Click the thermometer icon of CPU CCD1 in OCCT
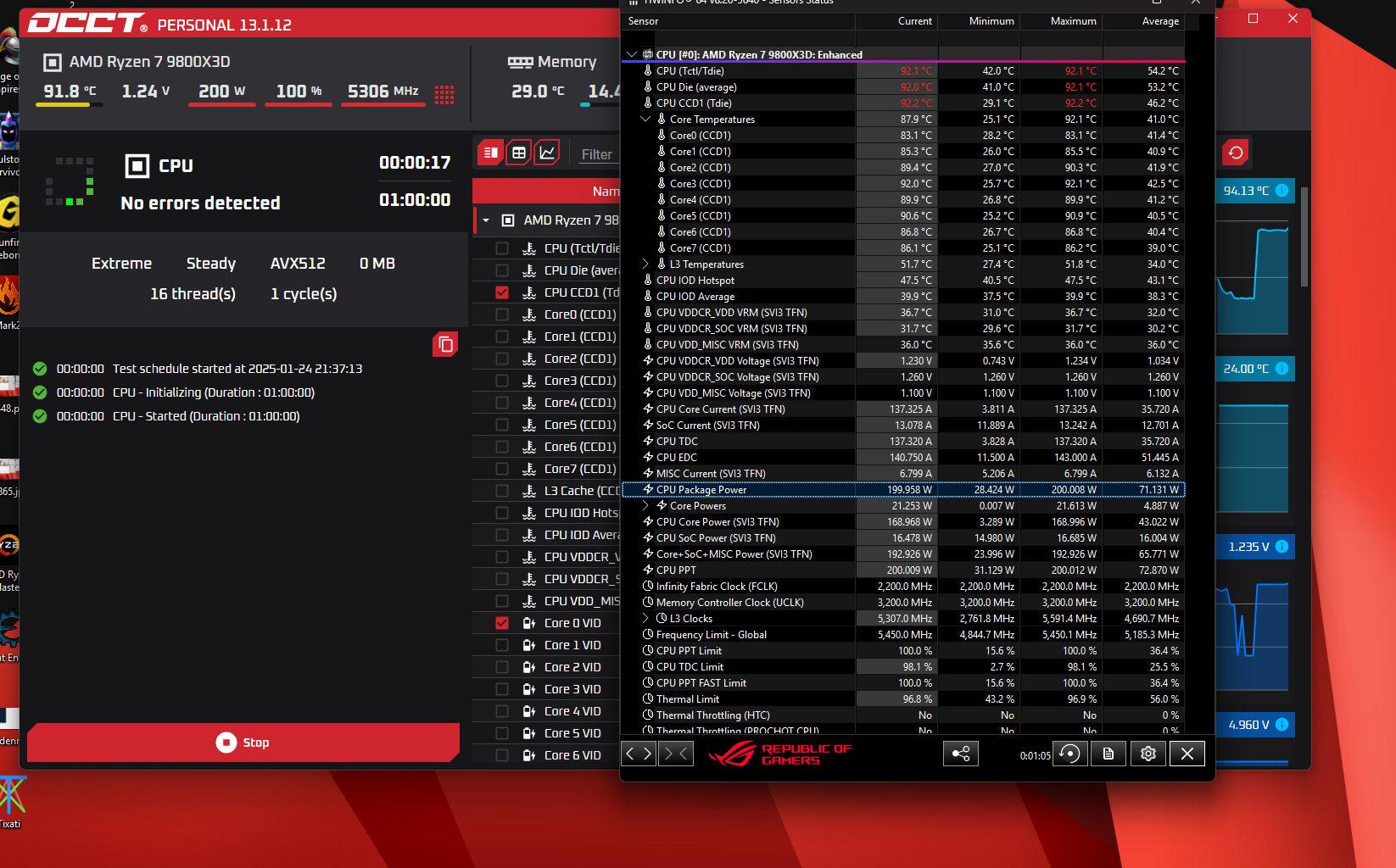 point(529,292)
